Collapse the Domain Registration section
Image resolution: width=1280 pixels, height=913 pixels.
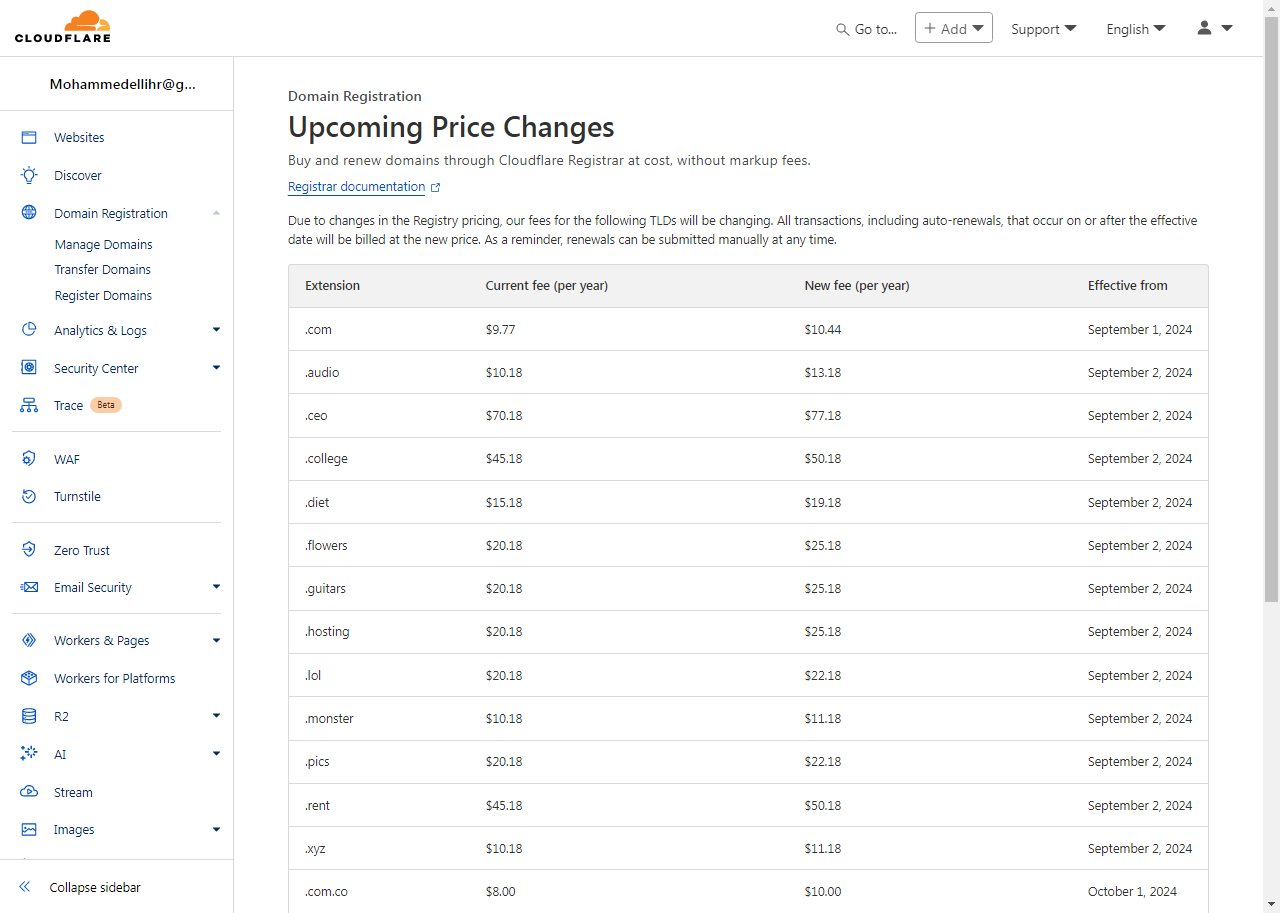pyautogui.click(x=216, y=214)
